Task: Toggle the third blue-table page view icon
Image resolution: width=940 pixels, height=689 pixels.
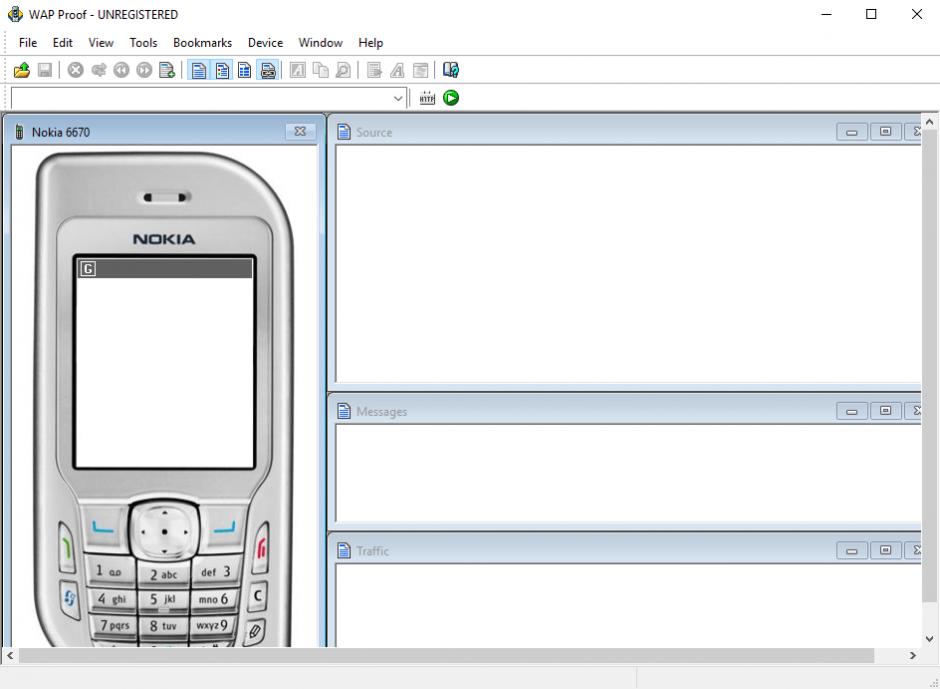Action: [245, 70]
